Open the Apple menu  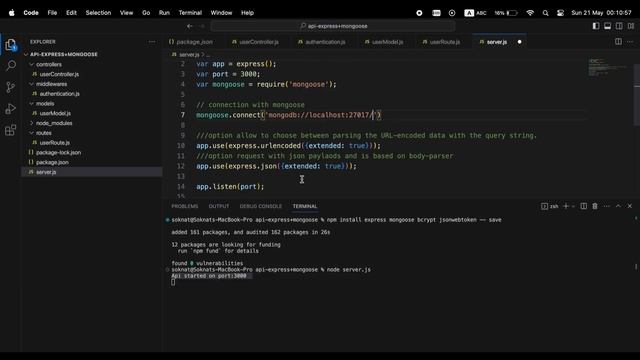(11, 13)
